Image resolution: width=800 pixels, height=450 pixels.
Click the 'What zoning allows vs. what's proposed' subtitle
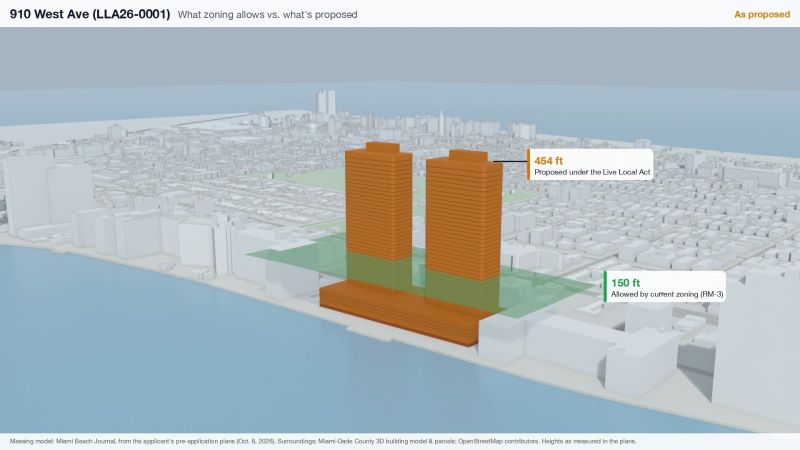tap(267, 15)
